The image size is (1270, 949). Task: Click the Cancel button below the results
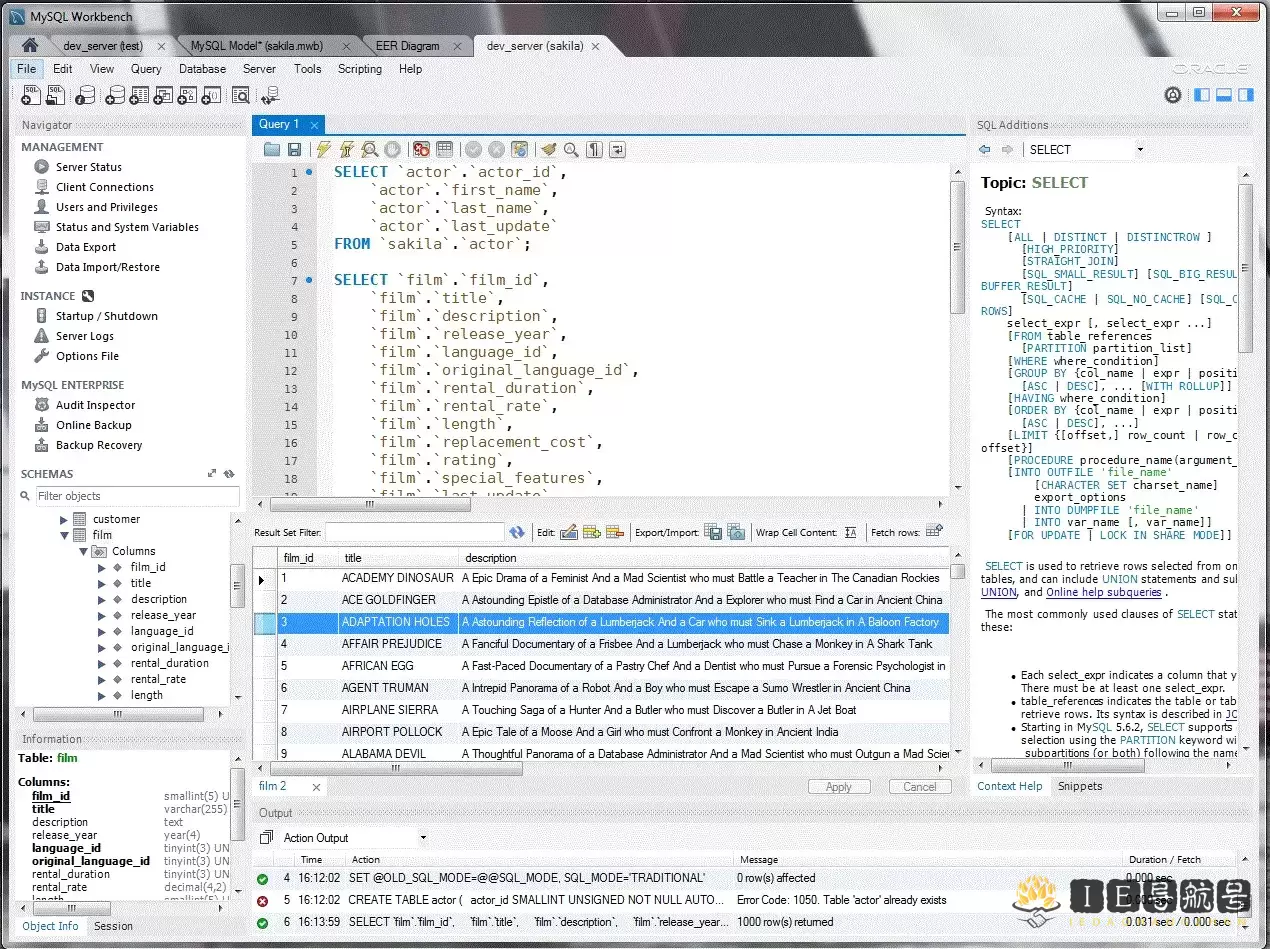point(920,787)
